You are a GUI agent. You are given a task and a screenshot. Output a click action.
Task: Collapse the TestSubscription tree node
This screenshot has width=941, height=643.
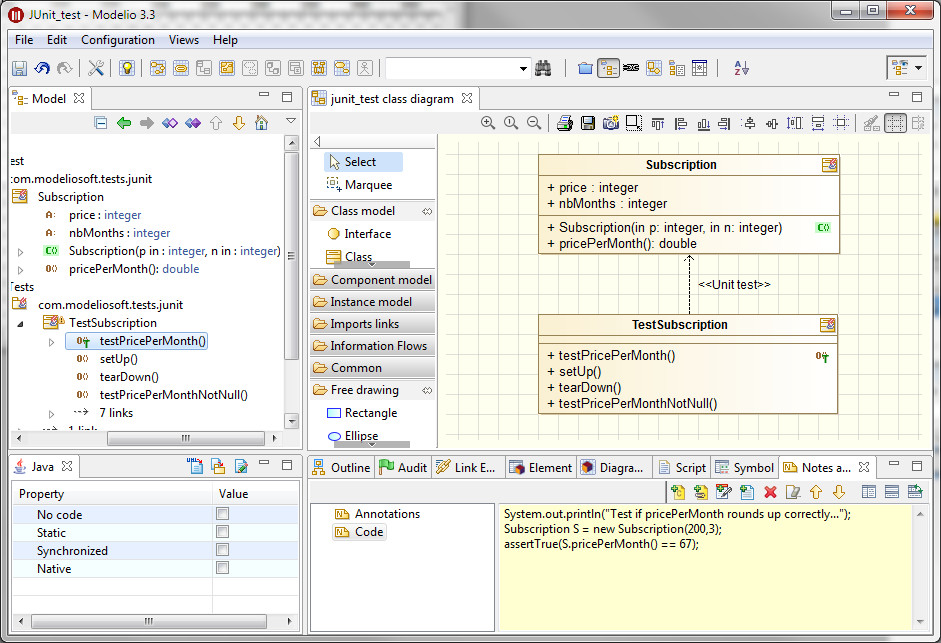pos(20,324)
